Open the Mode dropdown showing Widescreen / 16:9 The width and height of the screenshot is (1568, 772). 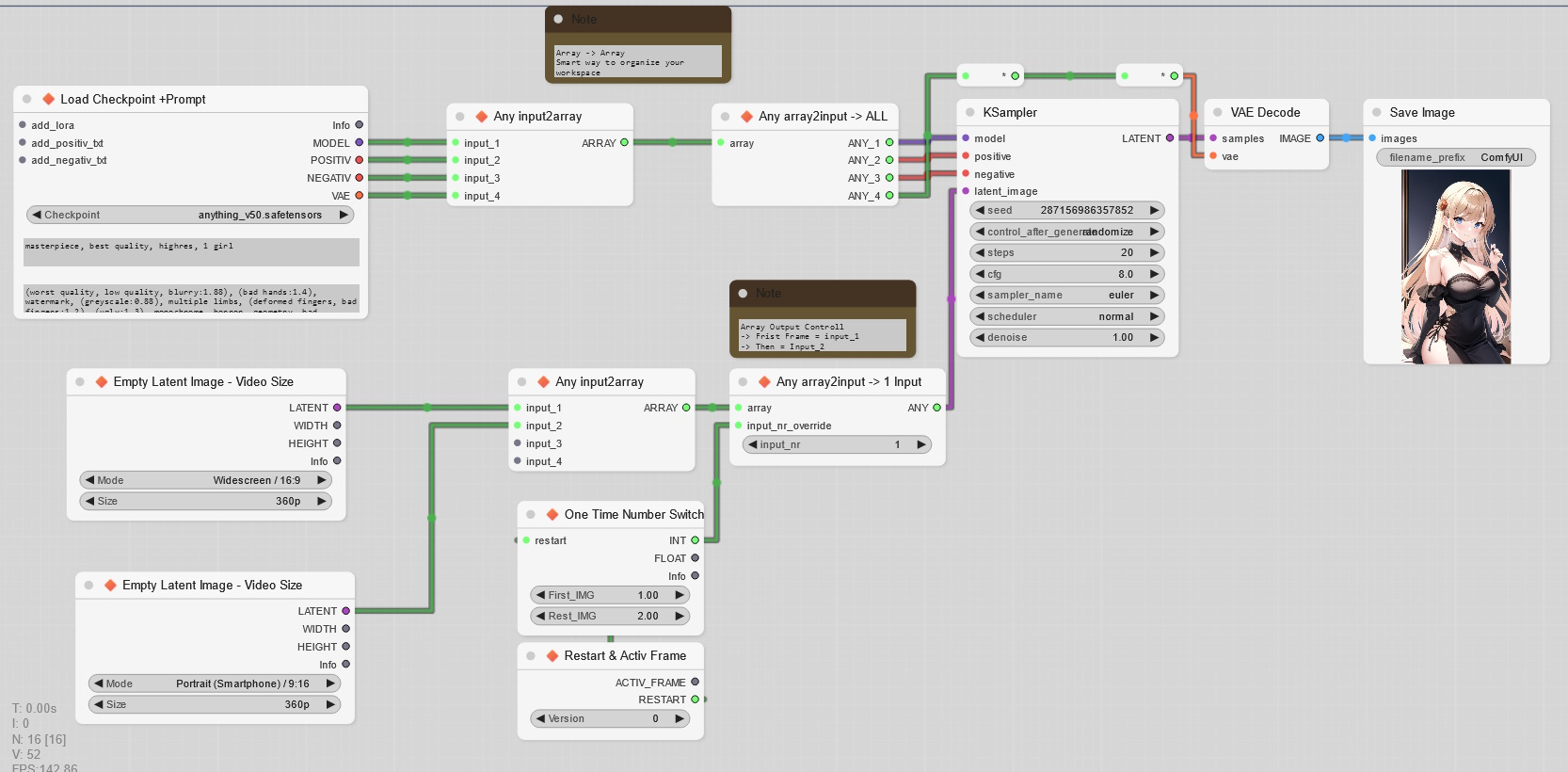[205, 480]
